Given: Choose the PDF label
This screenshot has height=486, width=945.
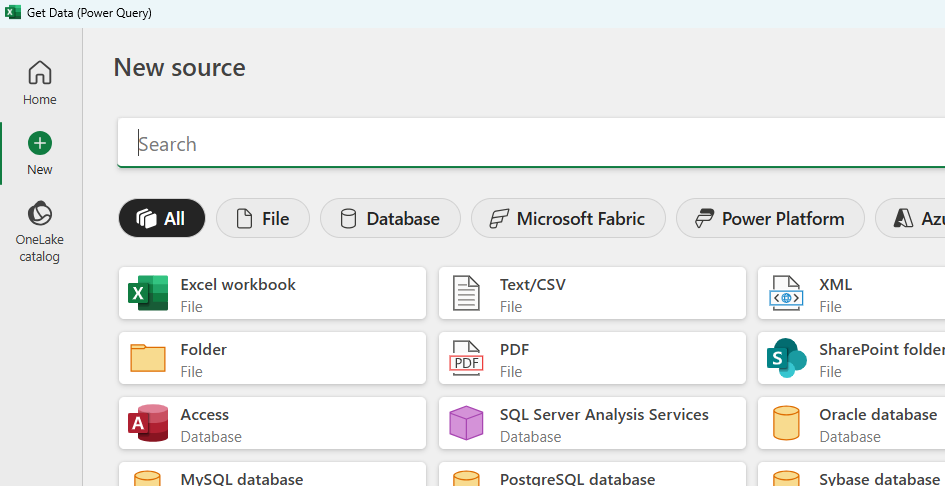Looking at the screenshot, I should (514, 349).
